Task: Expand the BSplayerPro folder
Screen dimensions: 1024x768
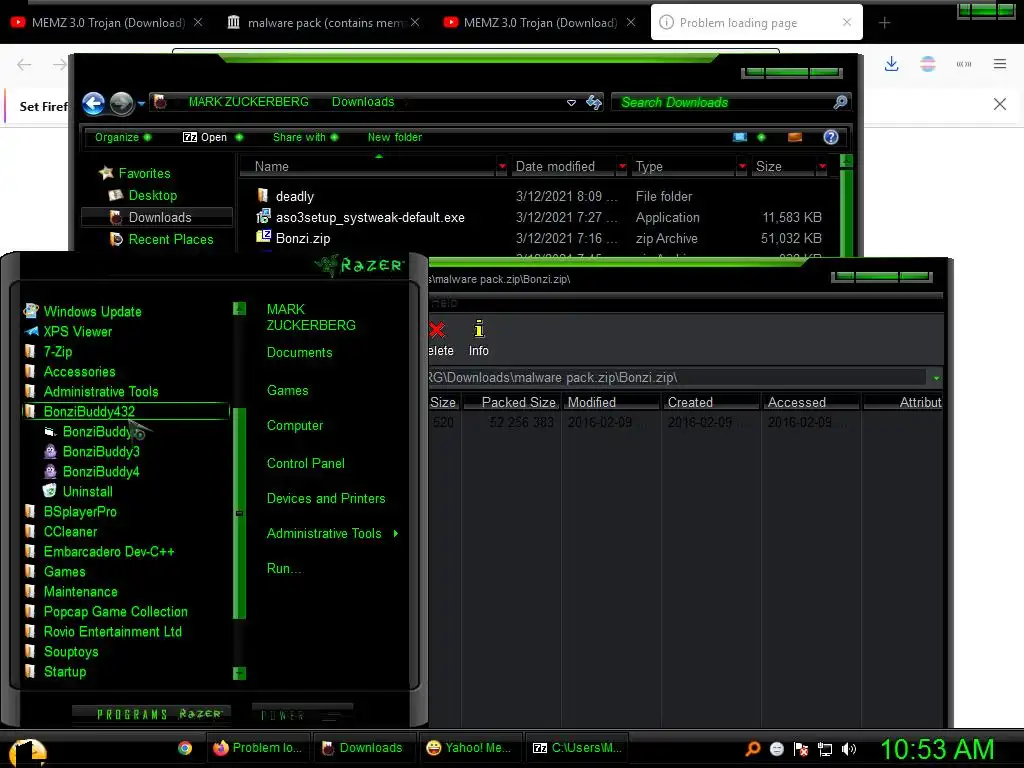Action: (80, 512)
